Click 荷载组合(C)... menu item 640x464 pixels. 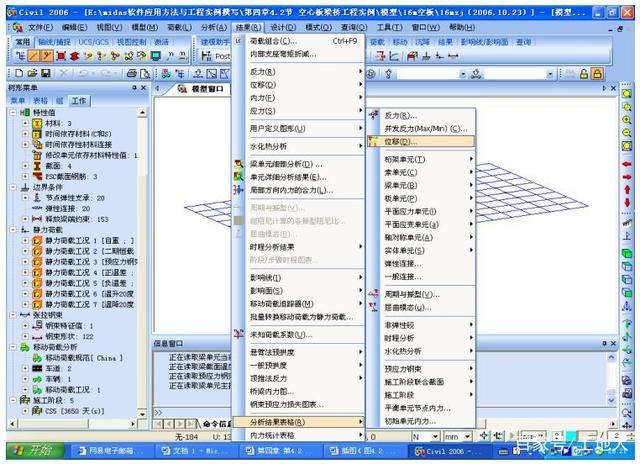tap(298, 41)
